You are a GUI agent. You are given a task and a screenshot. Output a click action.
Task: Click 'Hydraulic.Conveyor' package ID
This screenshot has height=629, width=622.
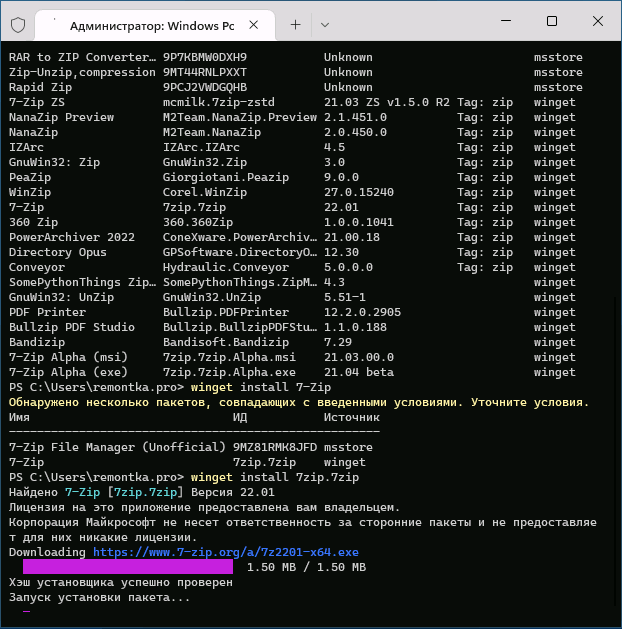coord(226,267)
